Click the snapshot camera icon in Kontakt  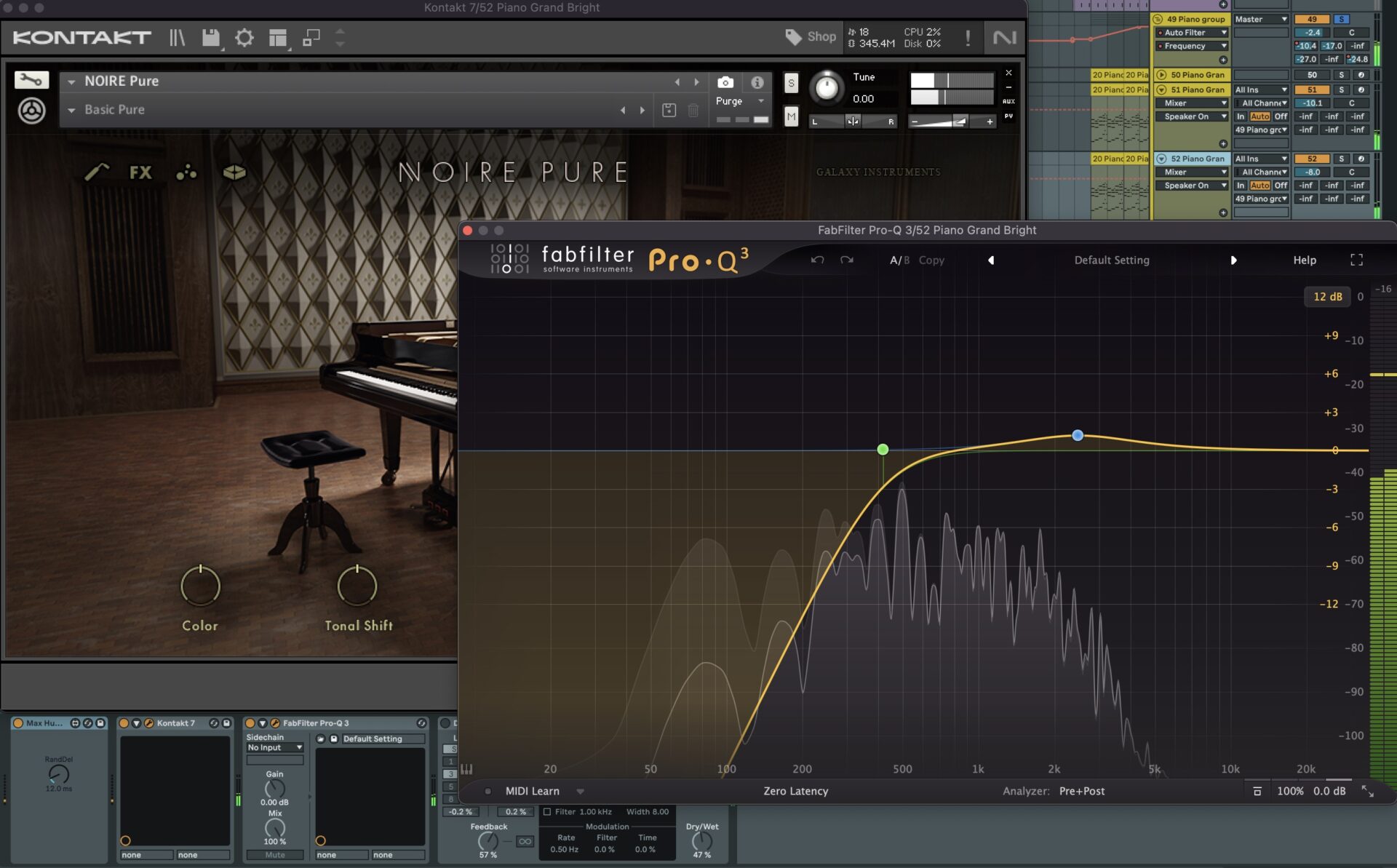[x=725, y=81]
